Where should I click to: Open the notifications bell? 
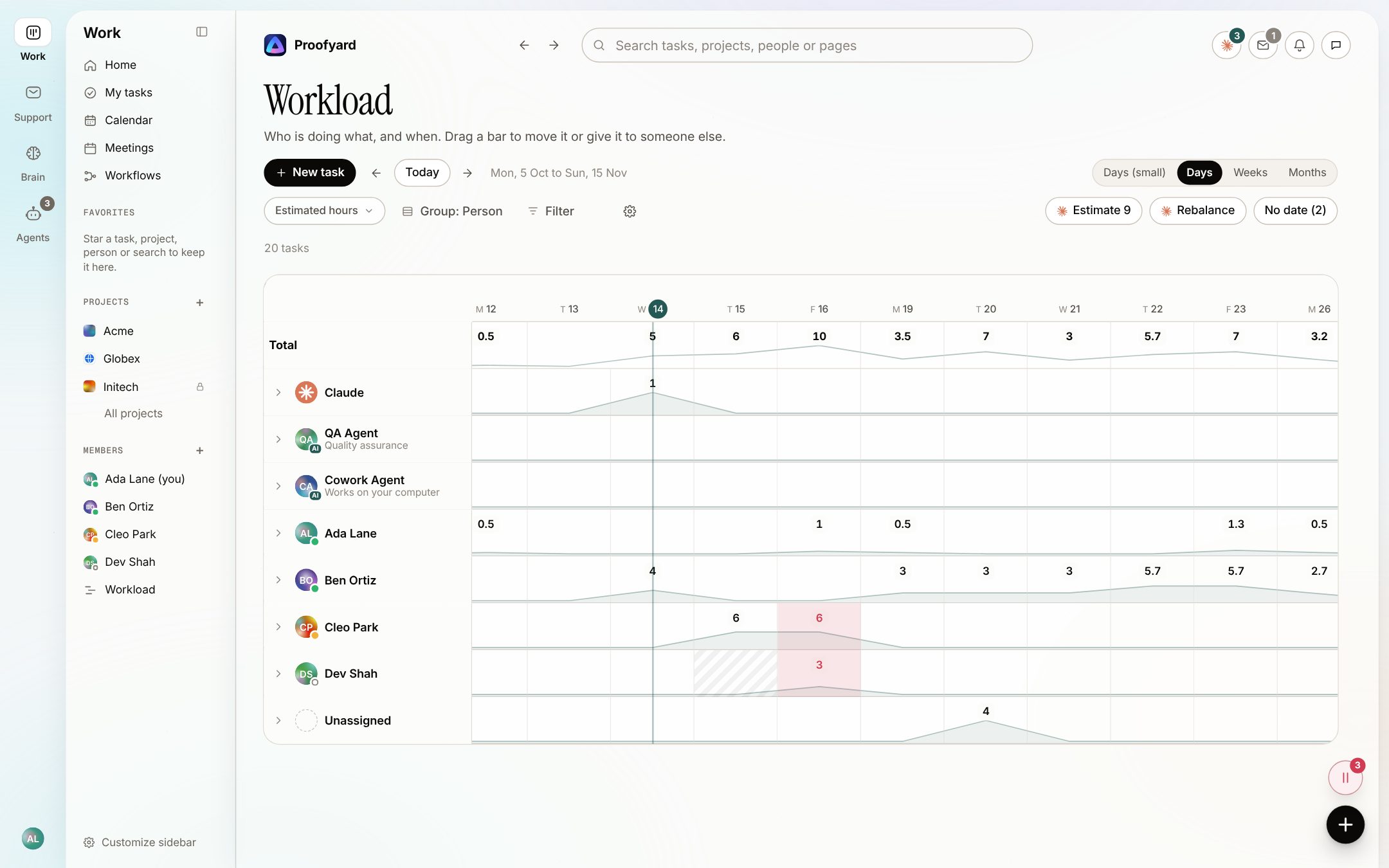pyautogui.click(x=1300, y=45)
